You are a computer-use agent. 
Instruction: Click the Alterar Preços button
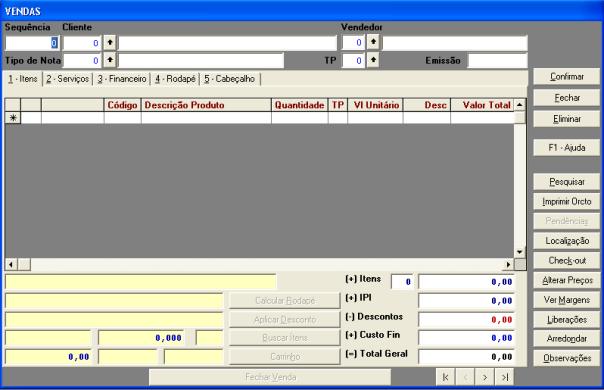point(567,280)
